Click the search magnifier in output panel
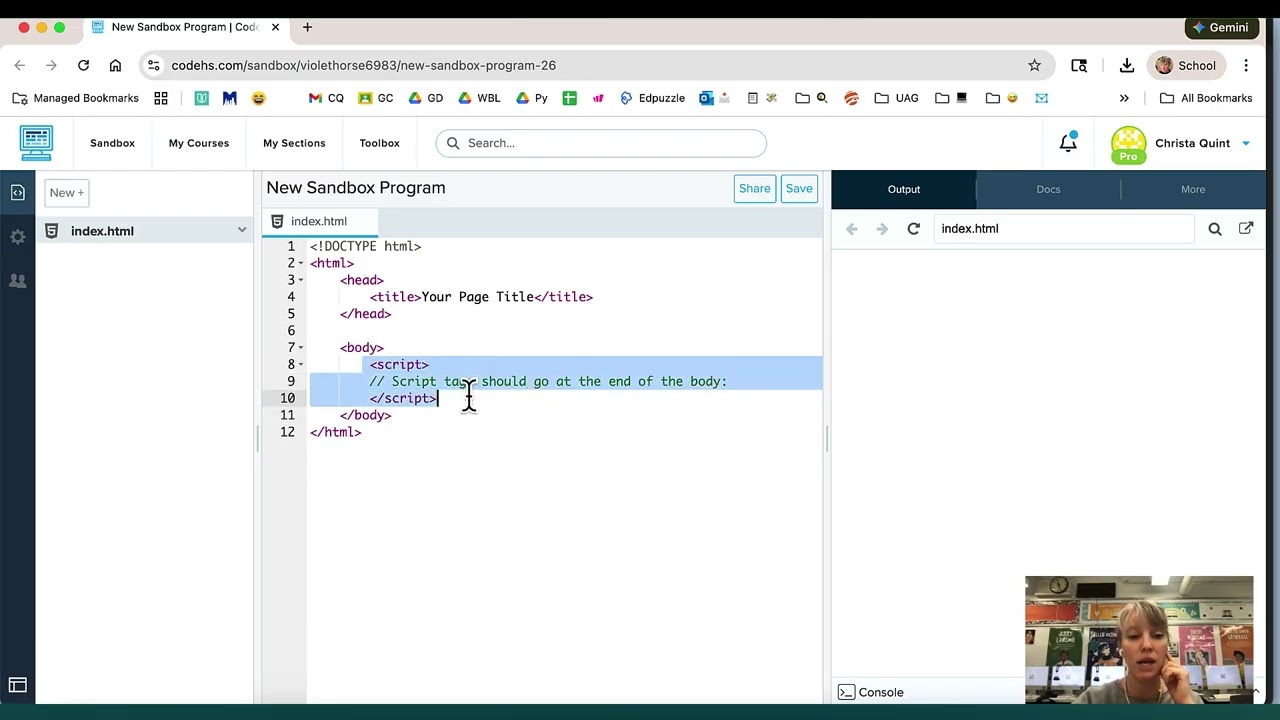The image size is (1280, 720). coord(1215,229)
